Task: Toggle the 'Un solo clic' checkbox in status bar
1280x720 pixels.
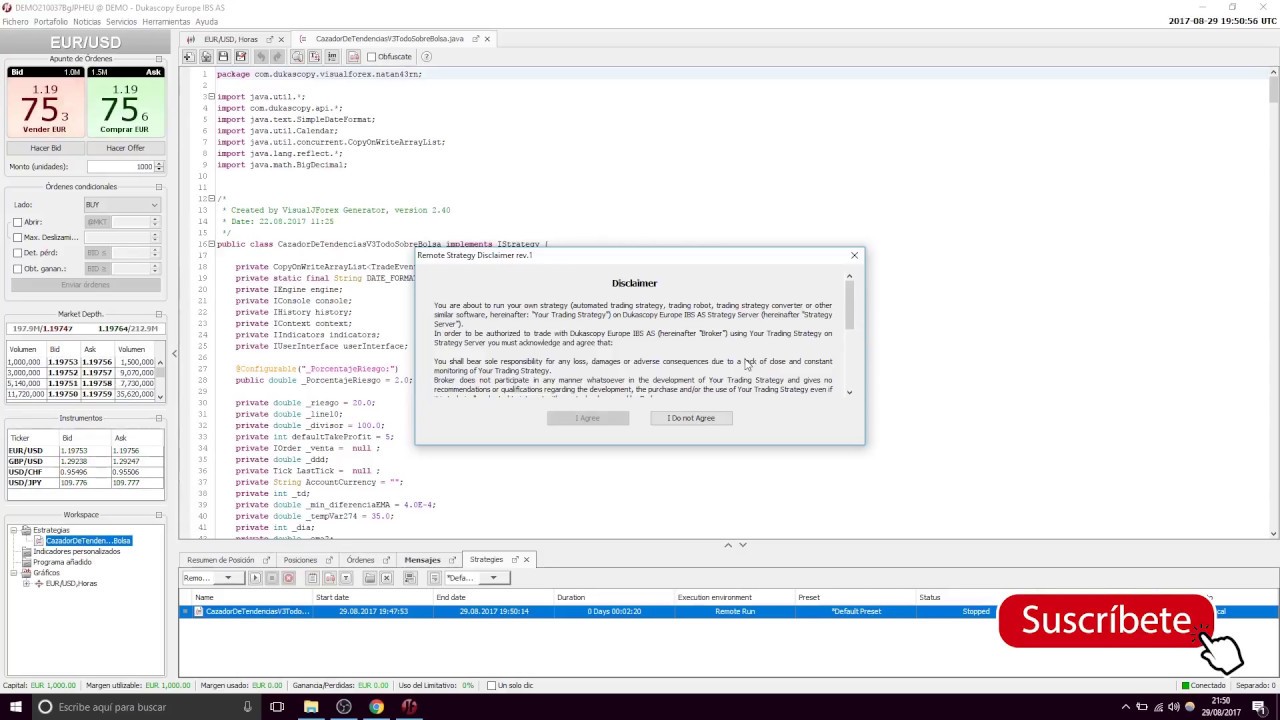Action: point(491,686)
